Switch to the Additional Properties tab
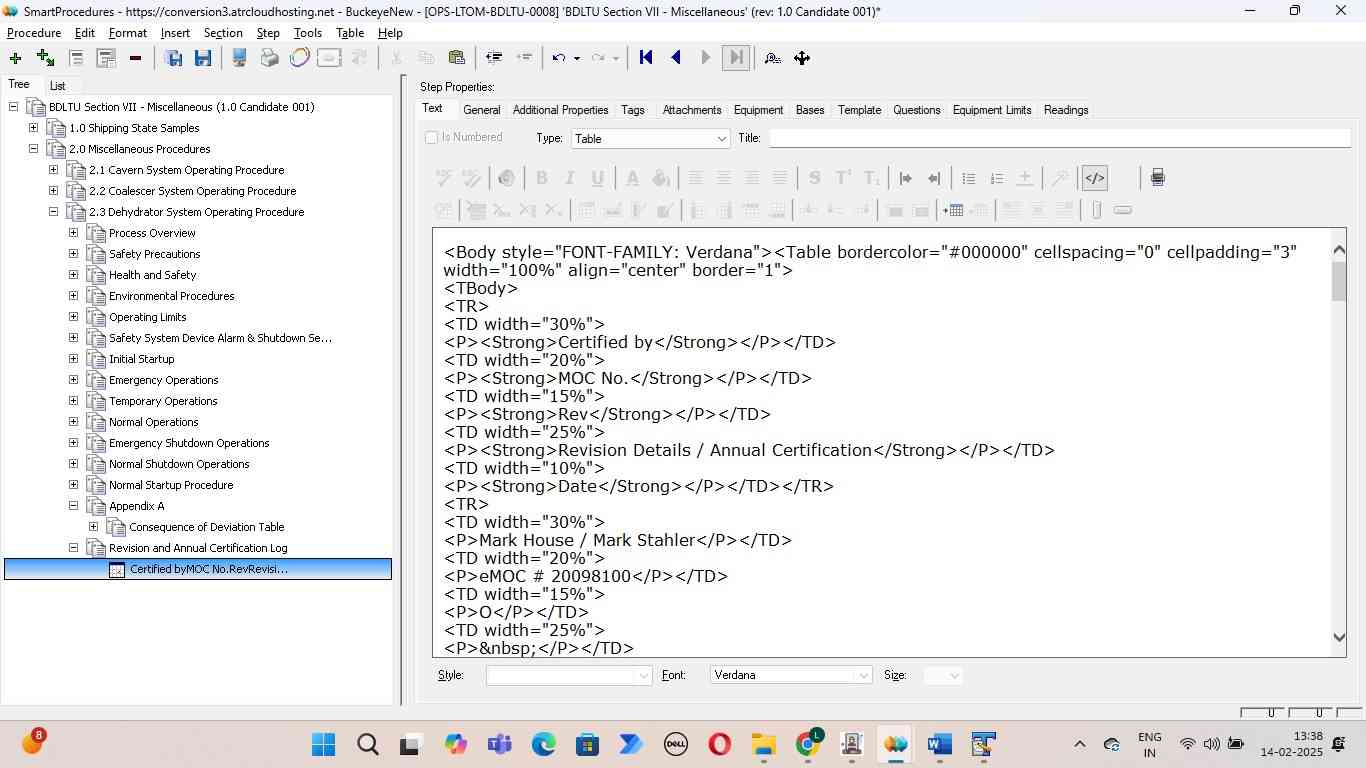The image size is (1366, 768). 560,110
